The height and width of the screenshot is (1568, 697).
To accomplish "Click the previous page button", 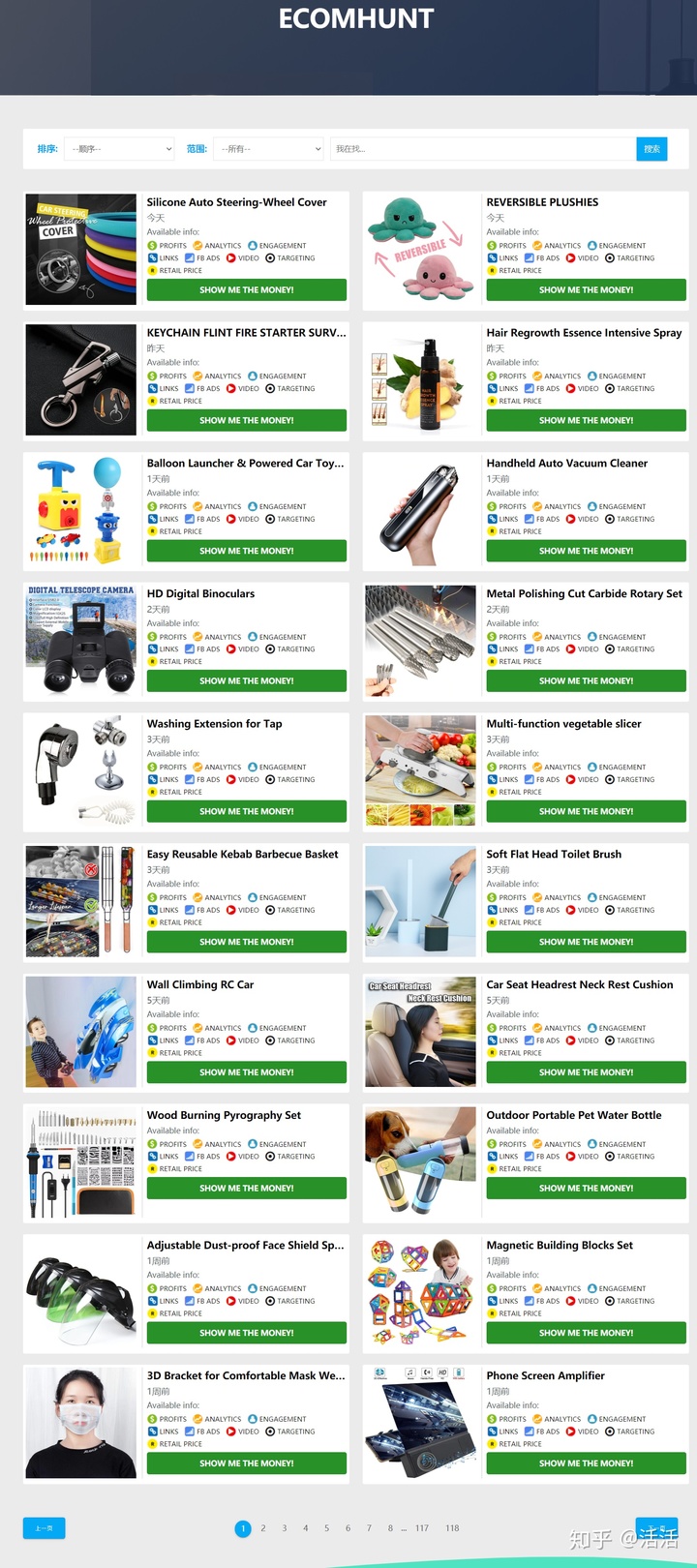I will (x=44, y=1528).
